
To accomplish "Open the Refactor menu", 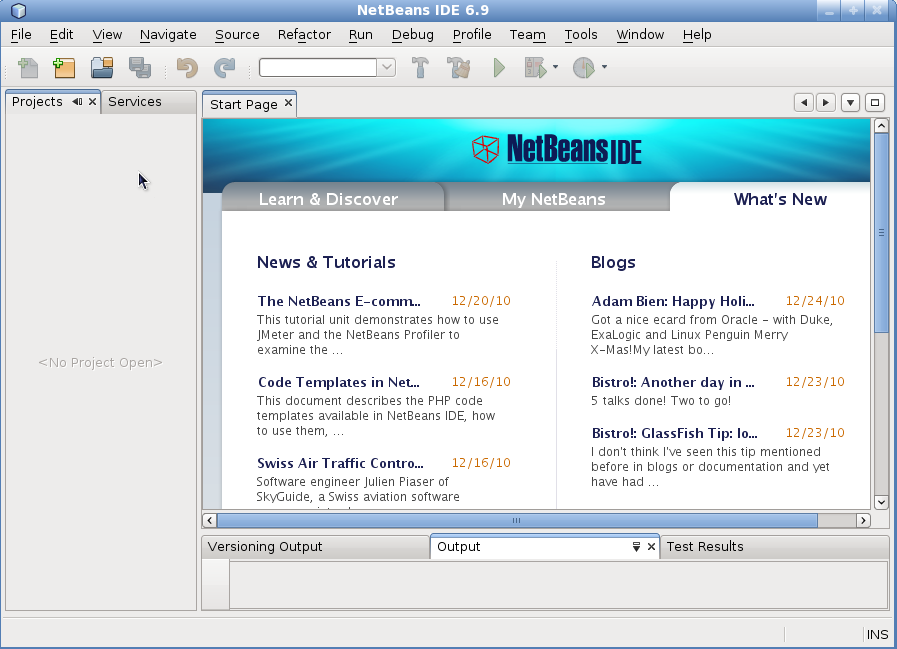I will tap(304, 35).
